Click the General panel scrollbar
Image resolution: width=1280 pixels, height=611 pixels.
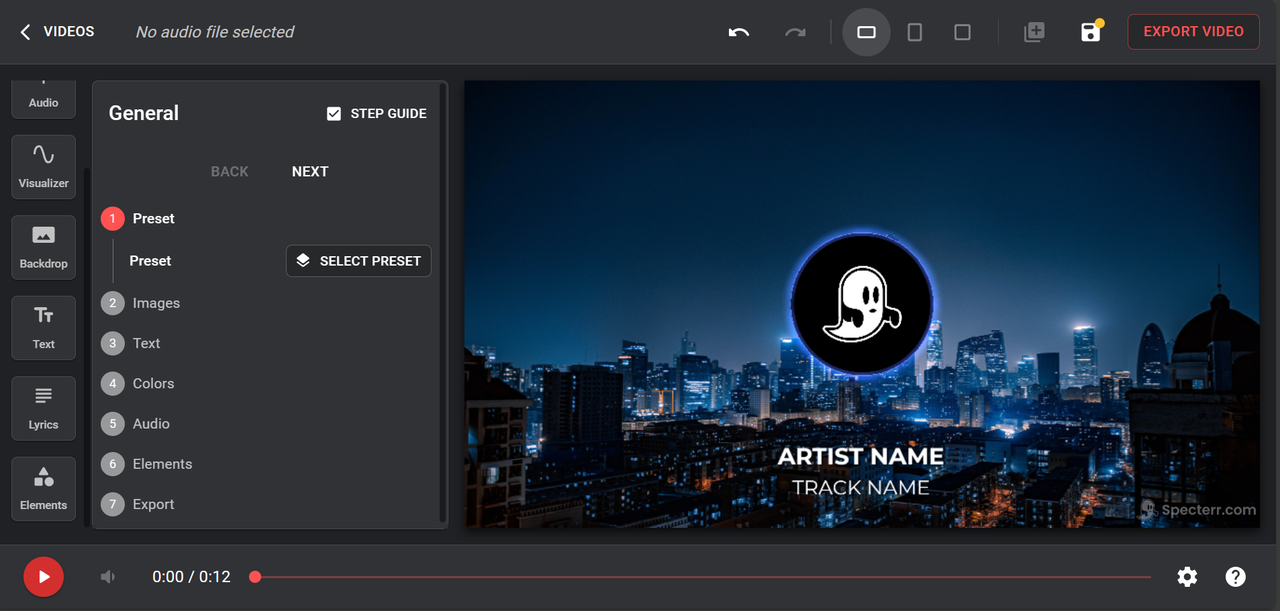444,304
